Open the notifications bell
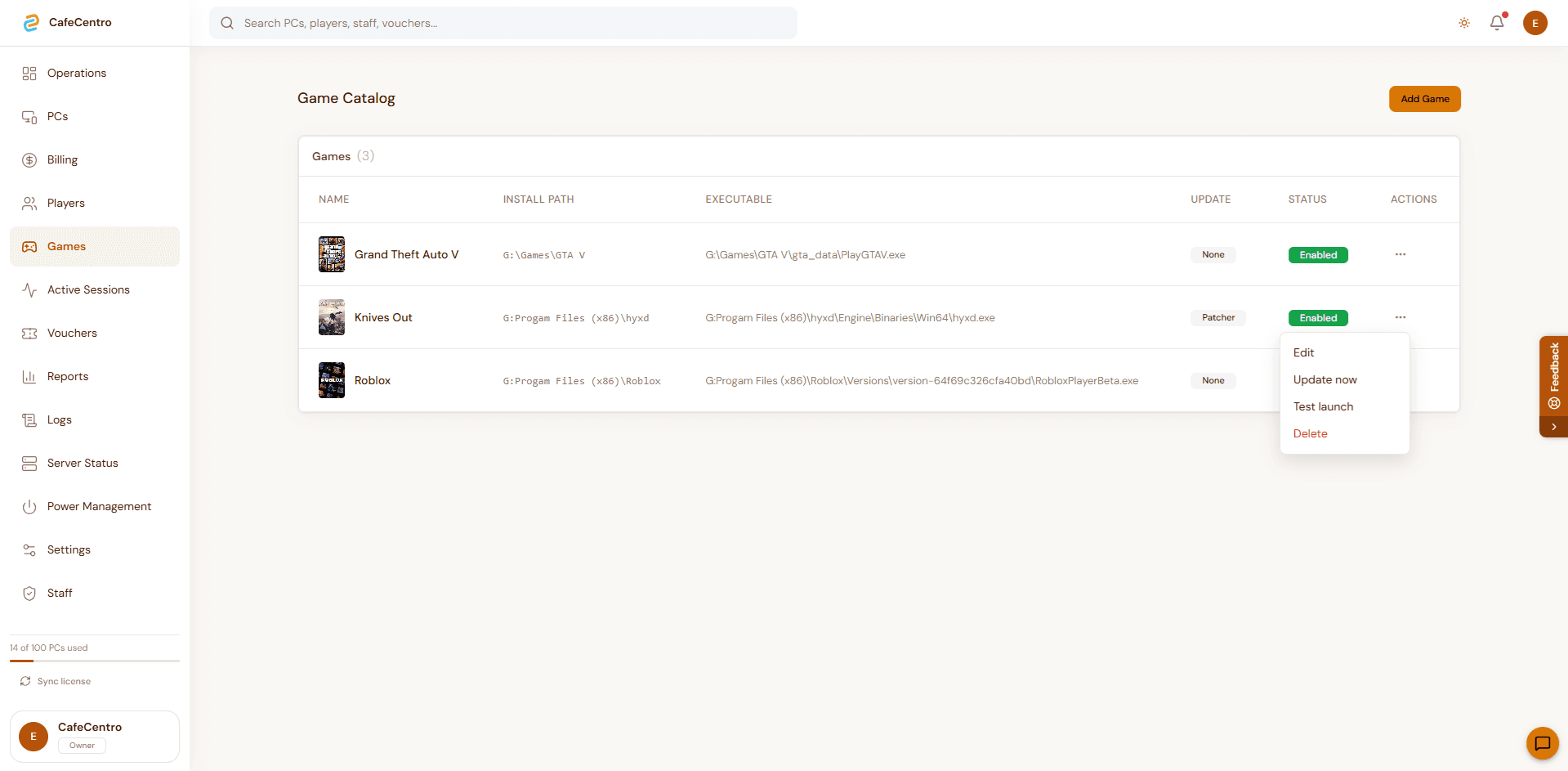The width and height of the screenshot is (1568, 771). tap(1497, 23)
